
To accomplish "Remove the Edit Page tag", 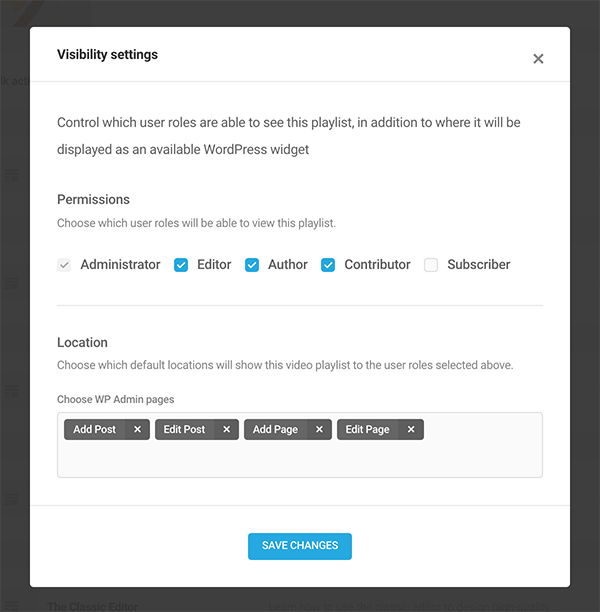I will pos(411,430).
